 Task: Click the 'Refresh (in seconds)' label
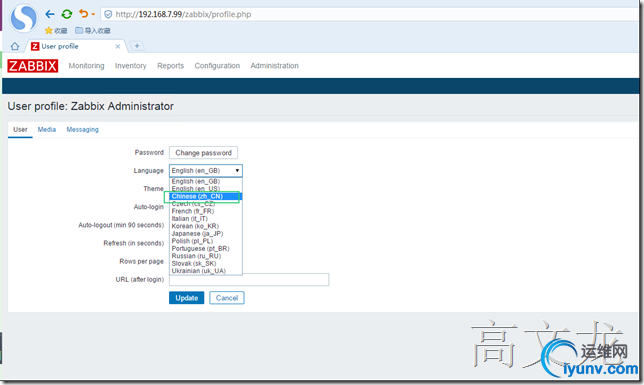pyautogui.click(x=133, y=243)
